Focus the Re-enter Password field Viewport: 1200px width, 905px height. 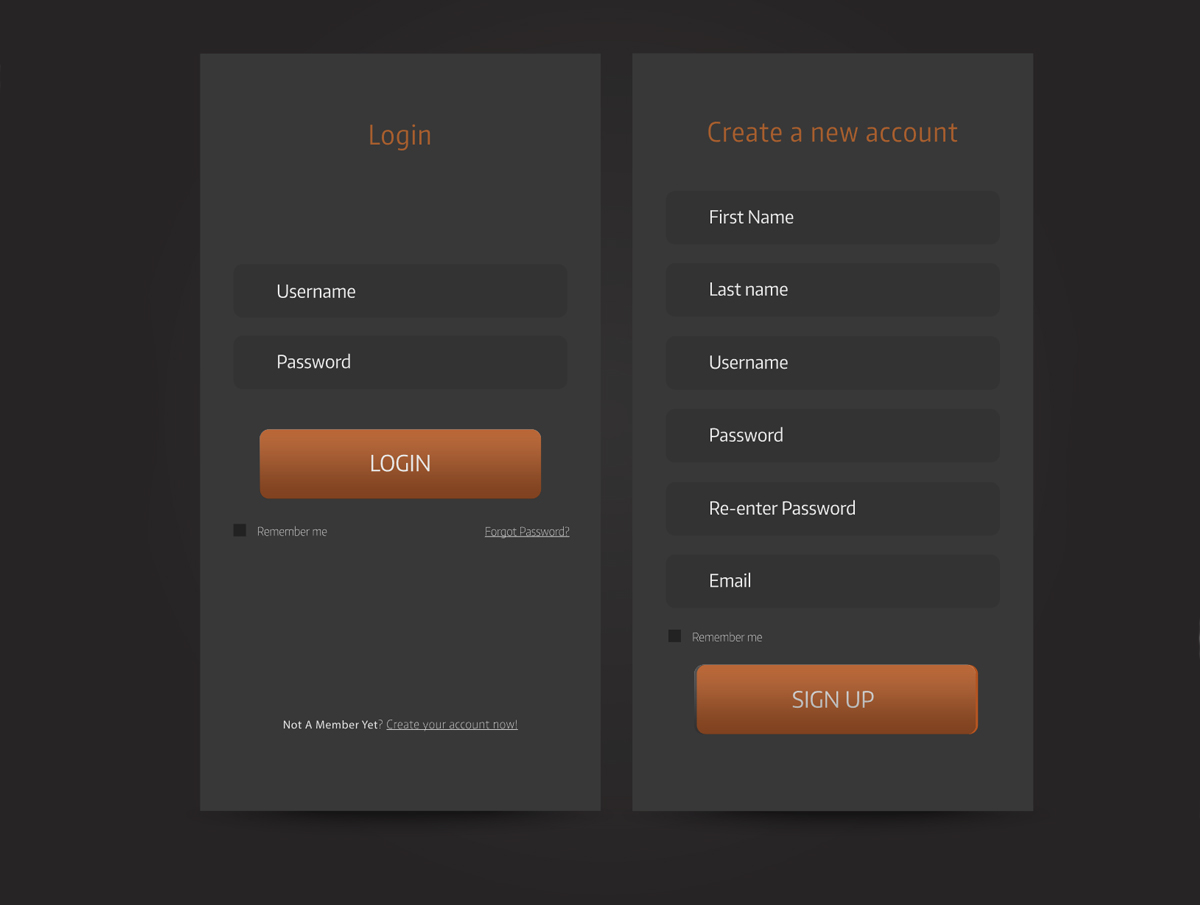click(833, 509)
